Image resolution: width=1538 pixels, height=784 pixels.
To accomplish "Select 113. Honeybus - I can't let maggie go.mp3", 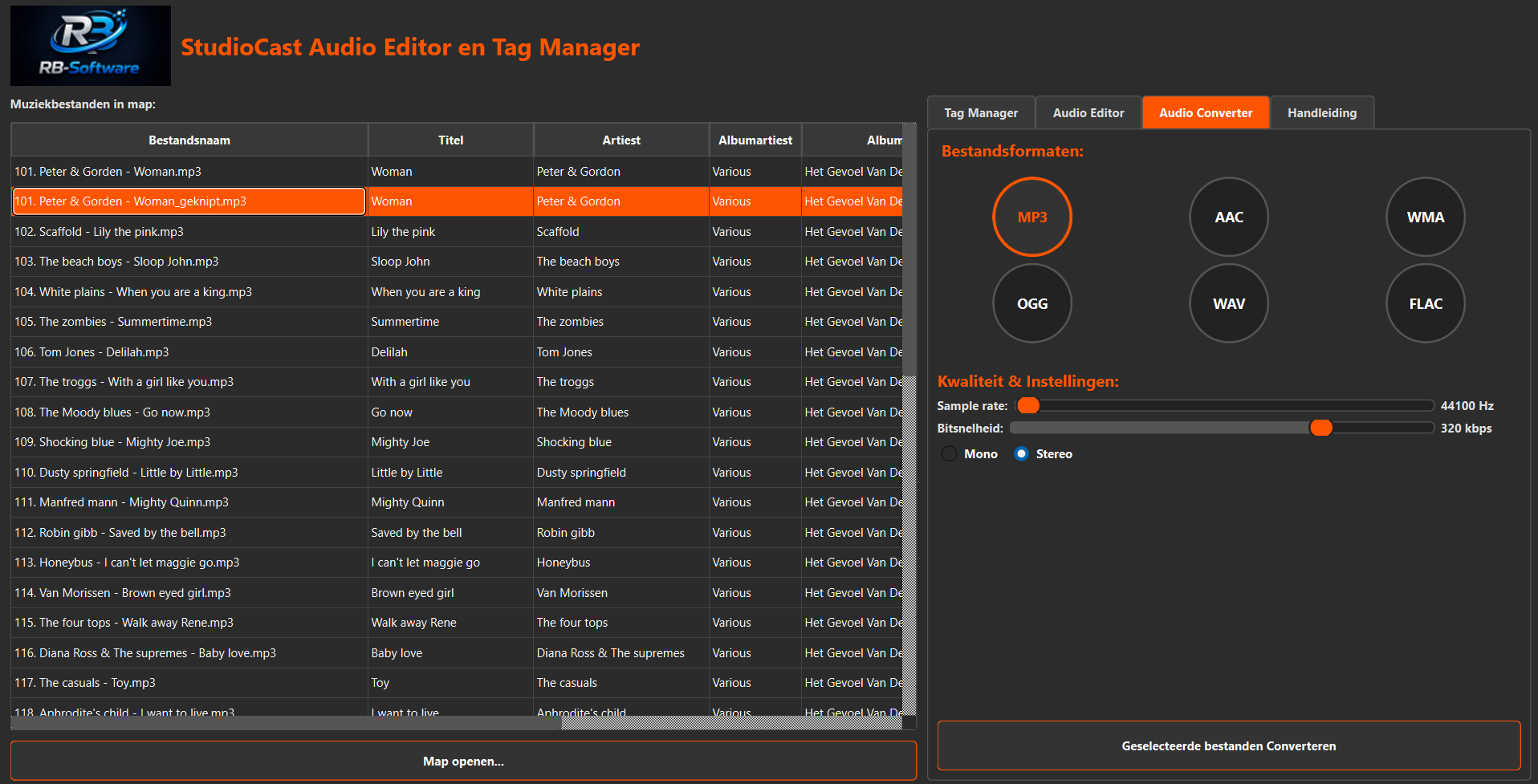I will point(189,563).
